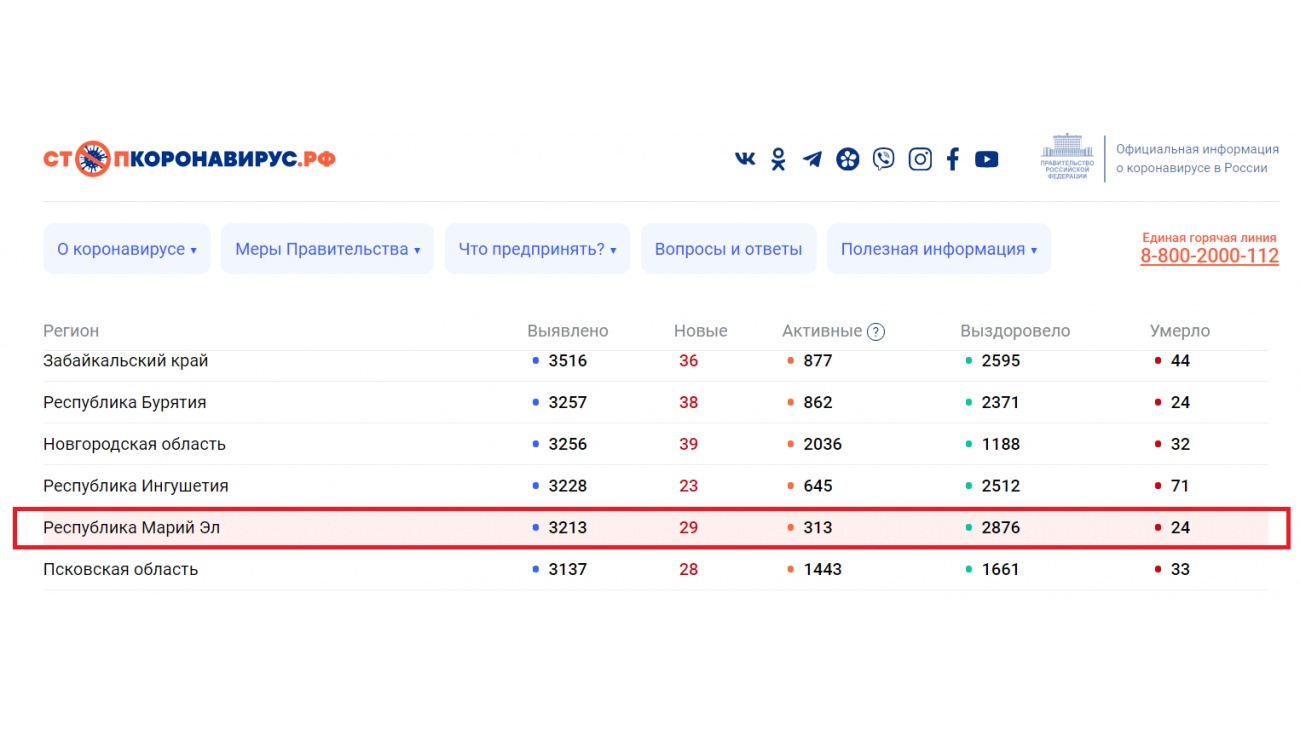Go to the стопкоронавирус.рф home logo
This screenshot has width=1300, height=733.
[189, 159]
